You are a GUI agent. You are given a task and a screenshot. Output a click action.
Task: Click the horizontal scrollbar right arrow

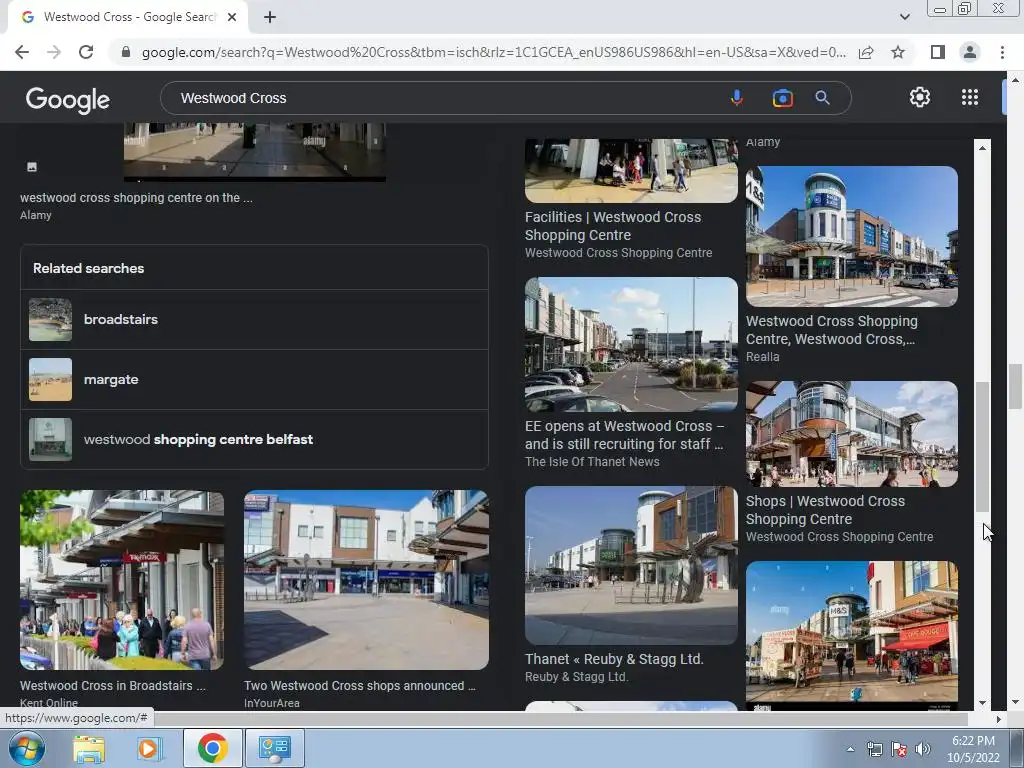pos(998,719)
